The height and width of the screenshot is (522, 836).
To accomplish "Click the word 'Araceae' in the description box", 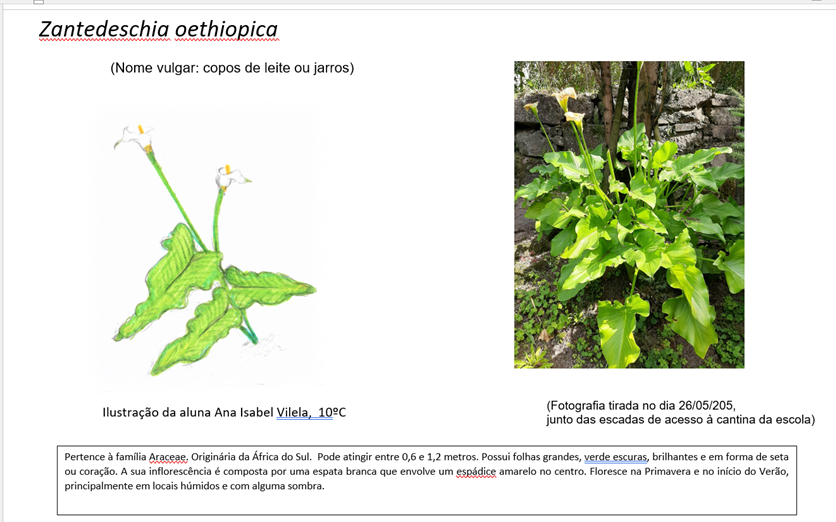I will [x=168, y=457].
